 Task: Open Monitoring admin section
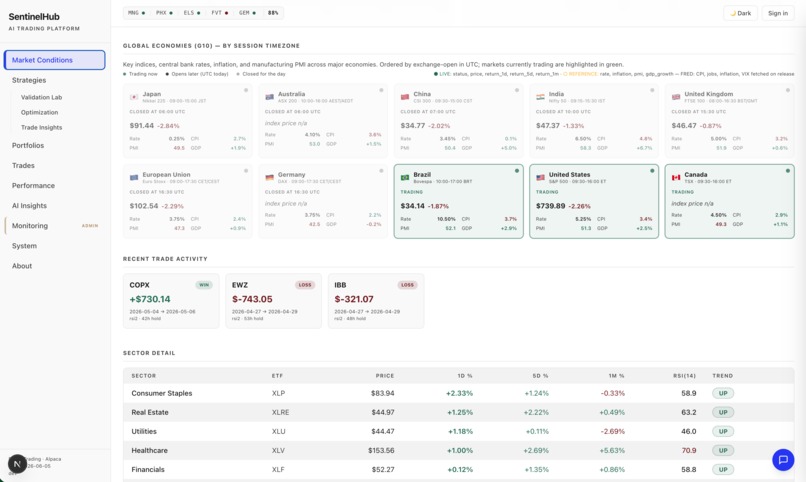pos(54,226)
